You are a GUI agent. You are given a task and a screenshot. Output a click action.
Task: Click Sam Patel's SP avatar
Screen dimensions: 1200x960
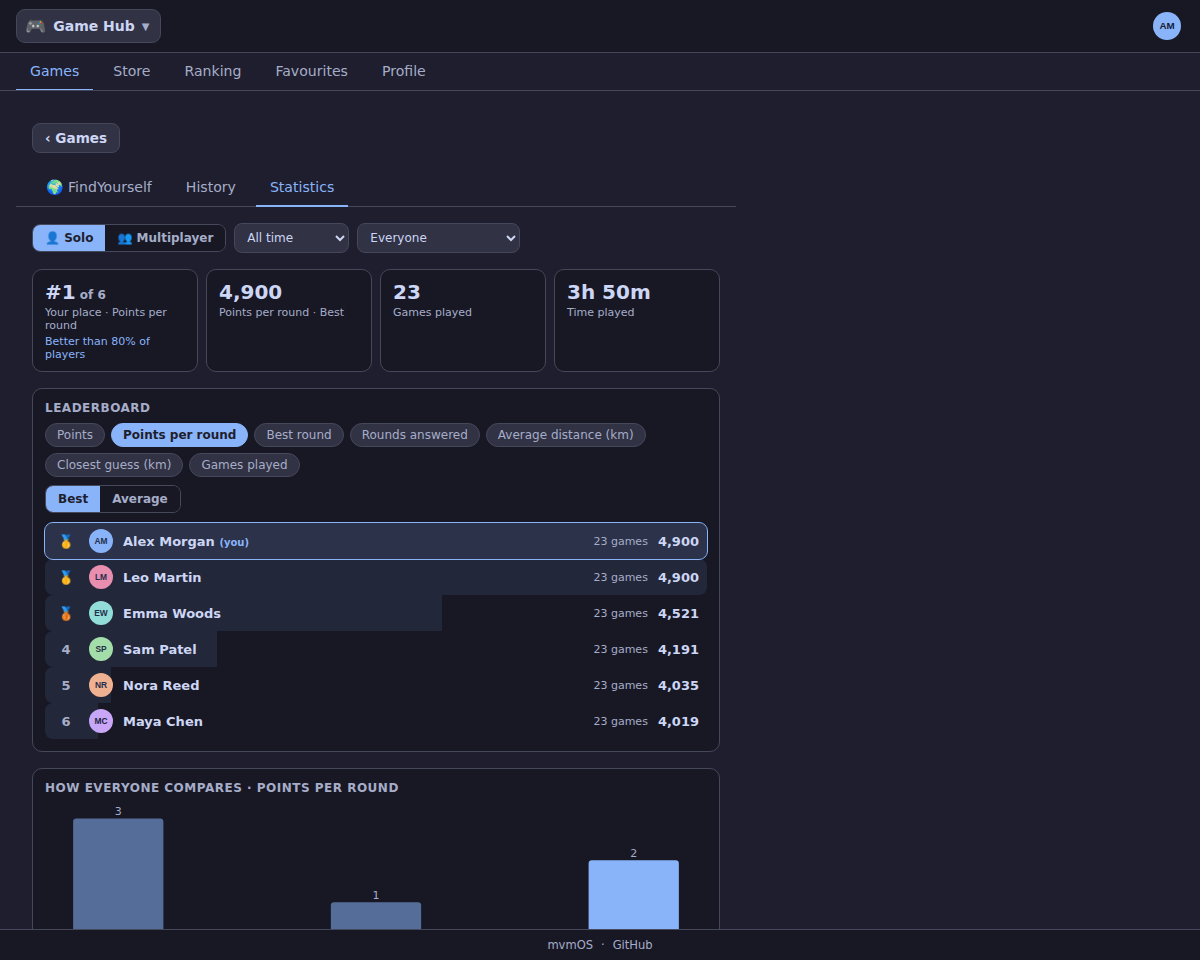click(x=101, y=649)
